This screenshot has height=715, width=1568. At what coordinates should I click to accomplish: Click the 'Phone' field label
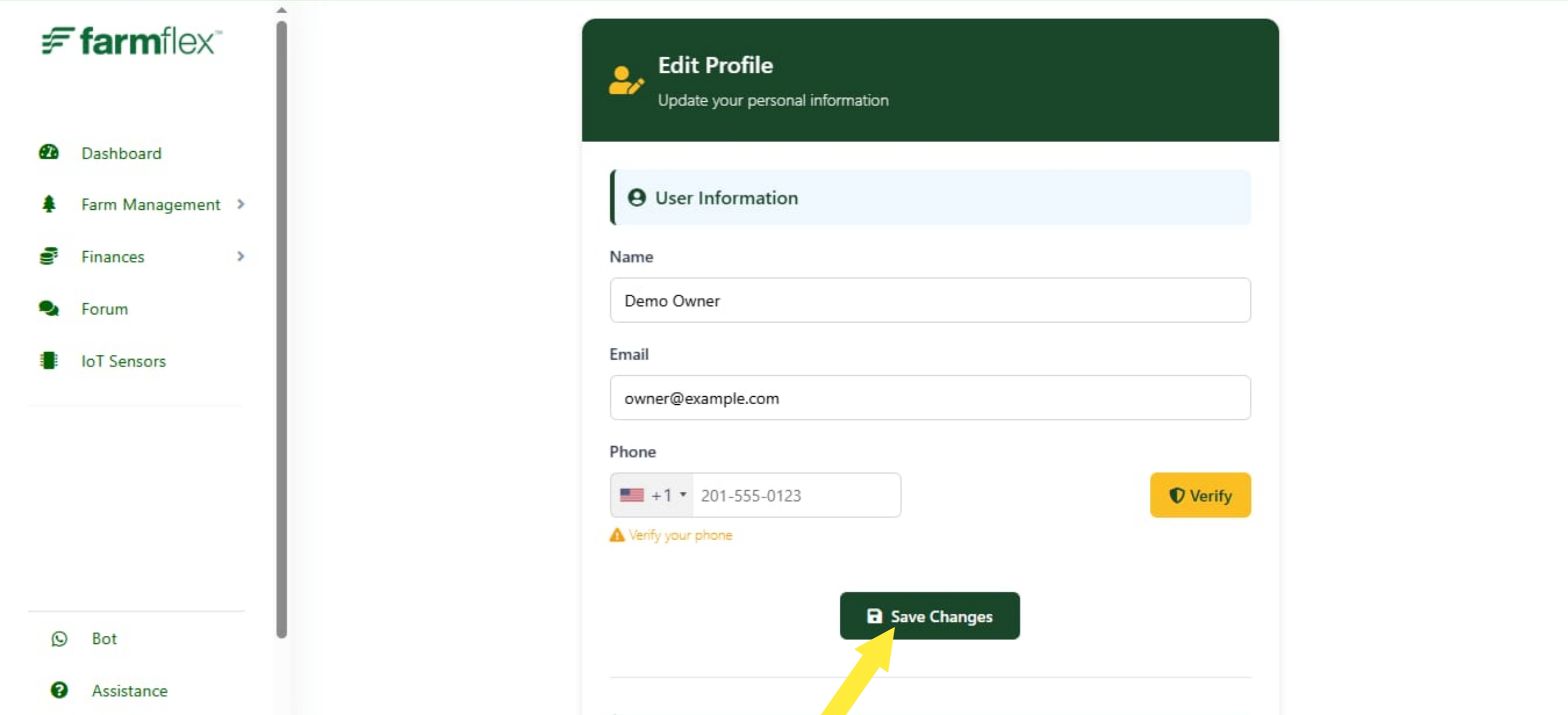click(x=632, y=451)
